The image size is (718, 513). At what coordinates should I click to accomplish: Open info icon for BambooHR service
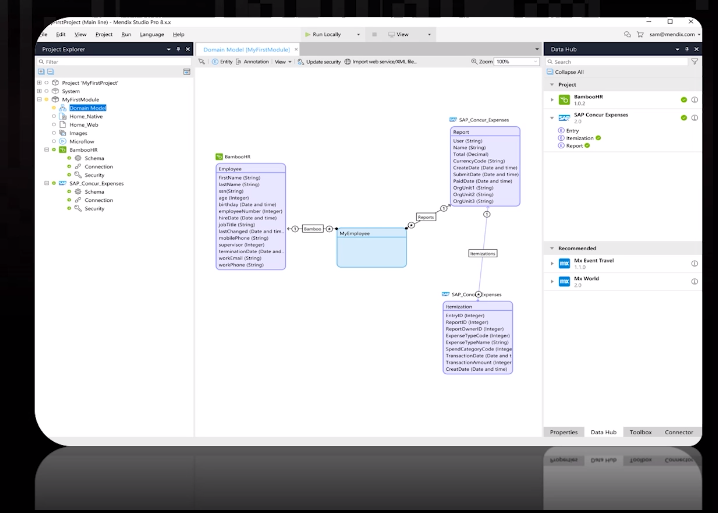tap(694, 100)
